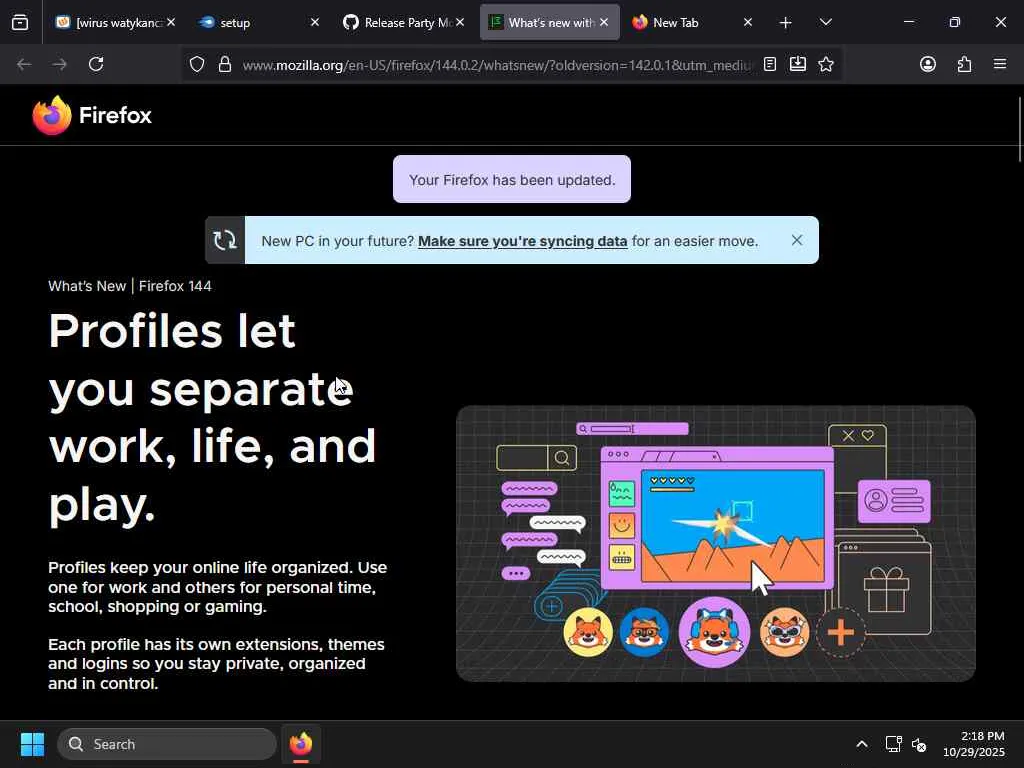Reload the current page
Viewport: 1024px width, 768px height.
(96, 64)
